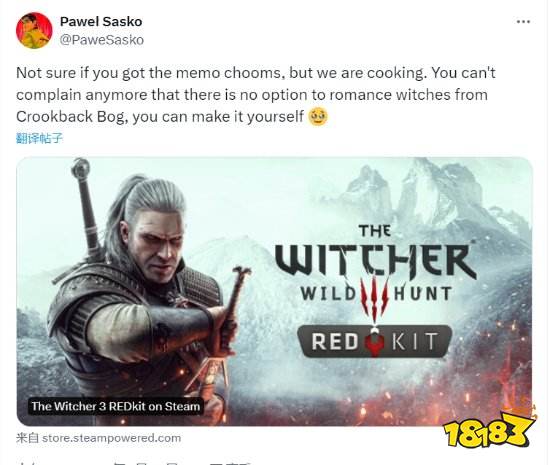
Task: Open the @PaweSasko handle link
Action: (102, 40)
